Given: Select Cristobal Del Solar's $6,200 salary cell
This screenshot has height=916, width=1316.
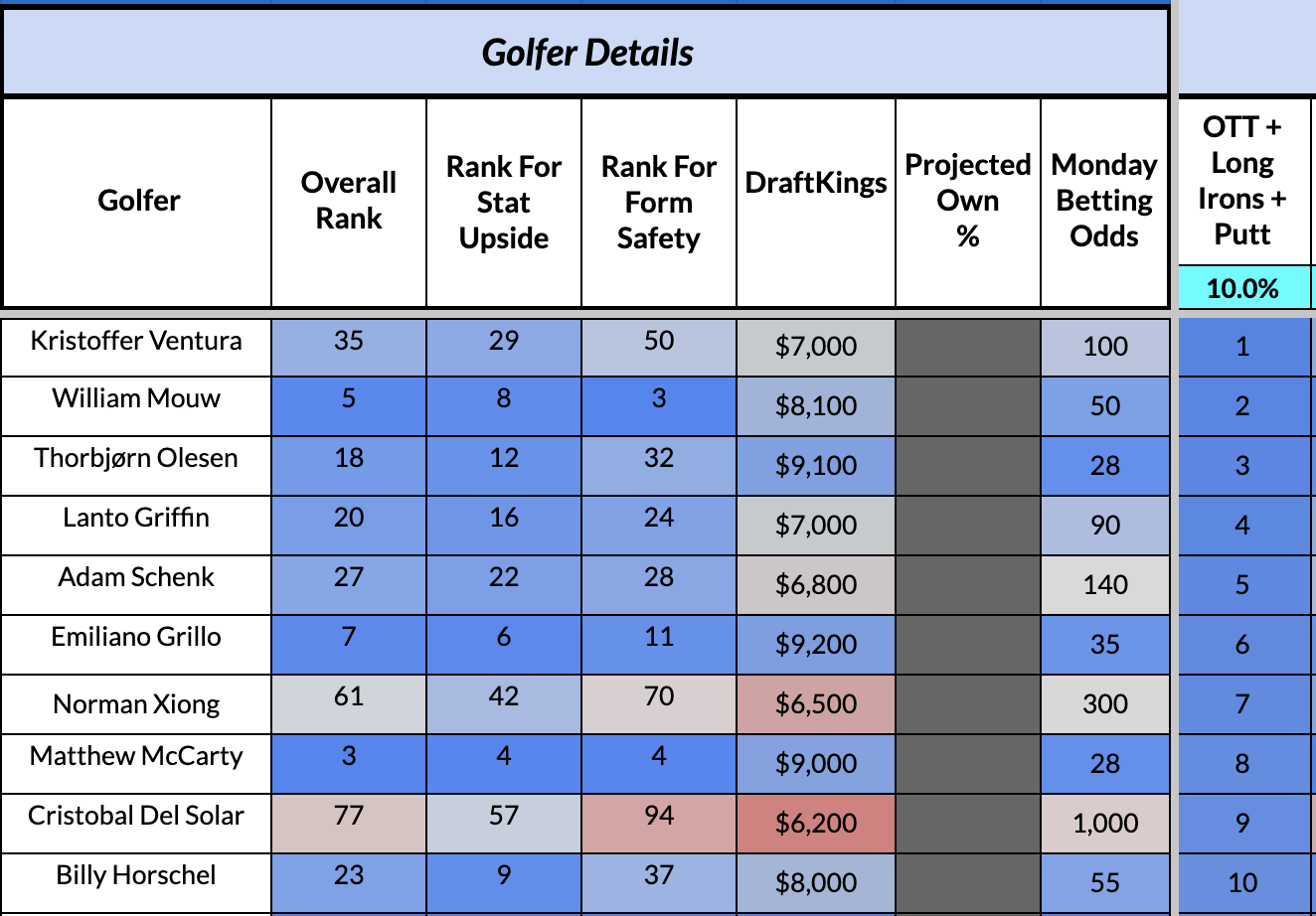Looking at the screenshot, I should 816,824.
